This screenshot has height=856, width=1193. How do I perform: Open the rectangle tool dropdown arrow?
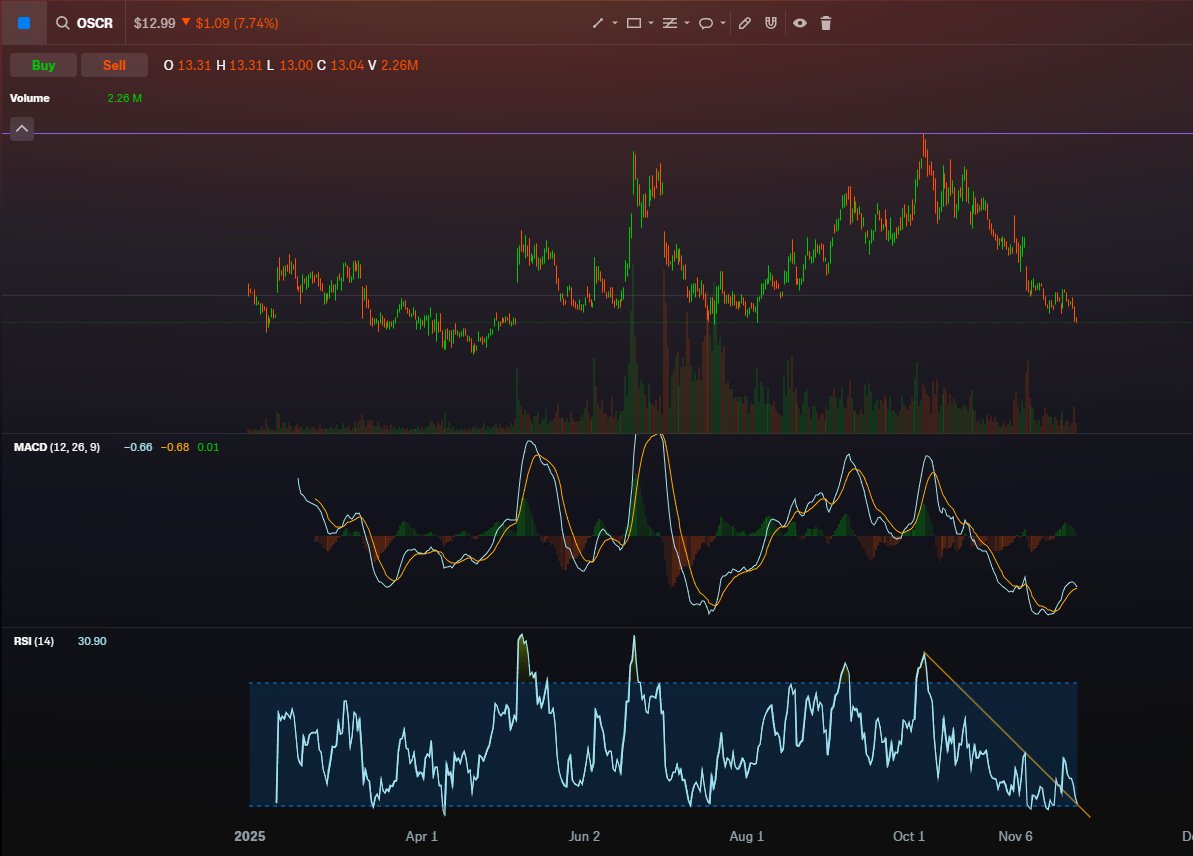point(651,23)
